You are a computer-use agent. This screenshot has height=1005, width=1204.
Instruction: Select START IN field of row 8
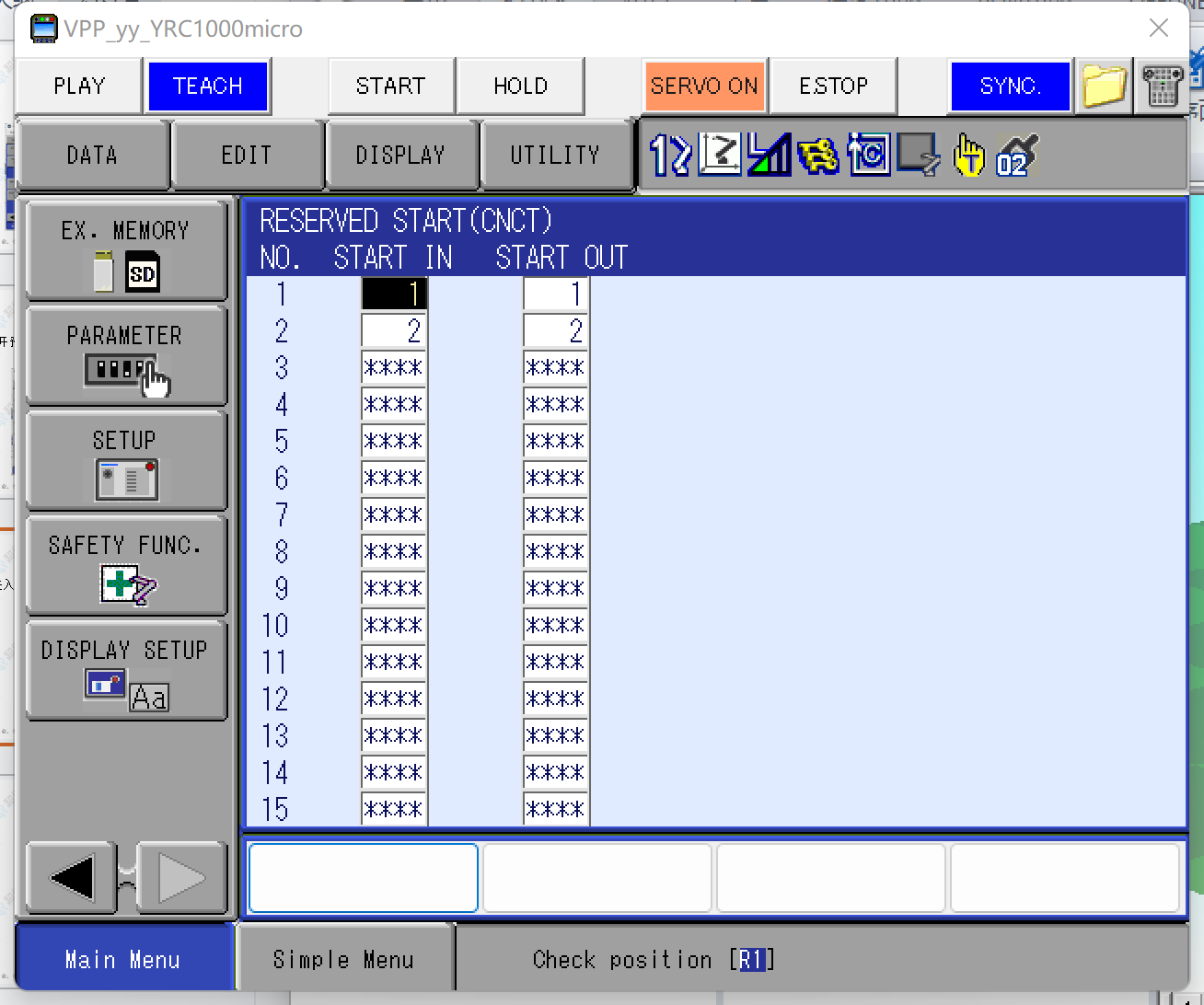click(393, 551)
